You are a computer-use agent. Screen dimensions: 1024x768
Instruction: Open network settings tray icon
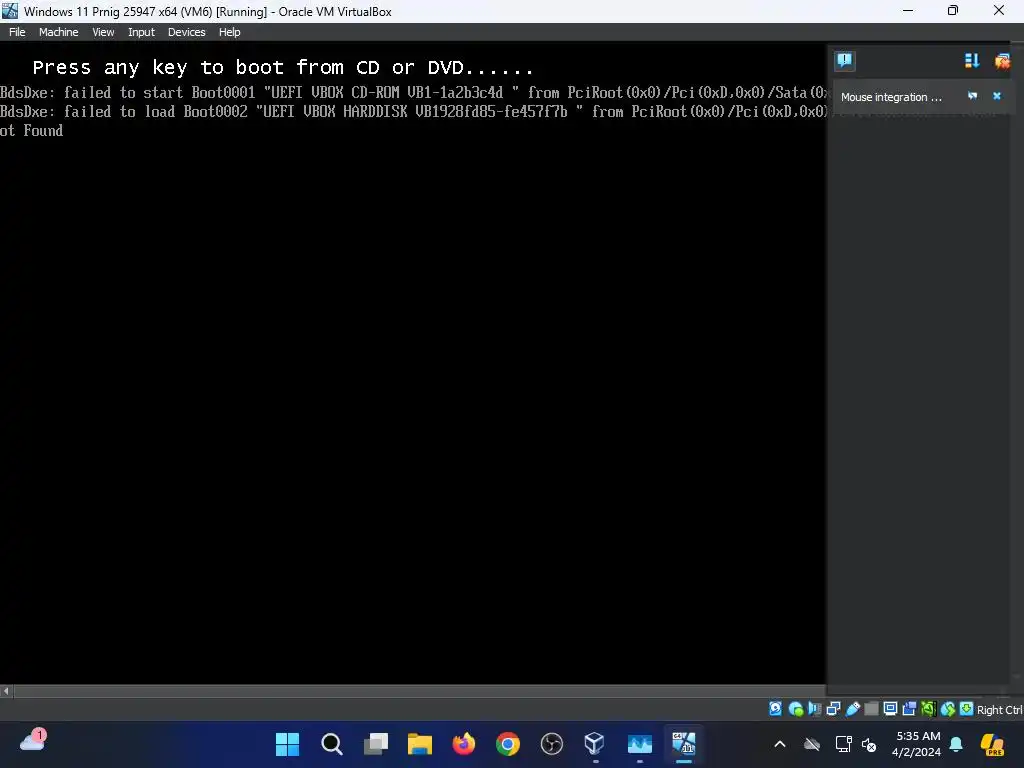coord(843,744)
